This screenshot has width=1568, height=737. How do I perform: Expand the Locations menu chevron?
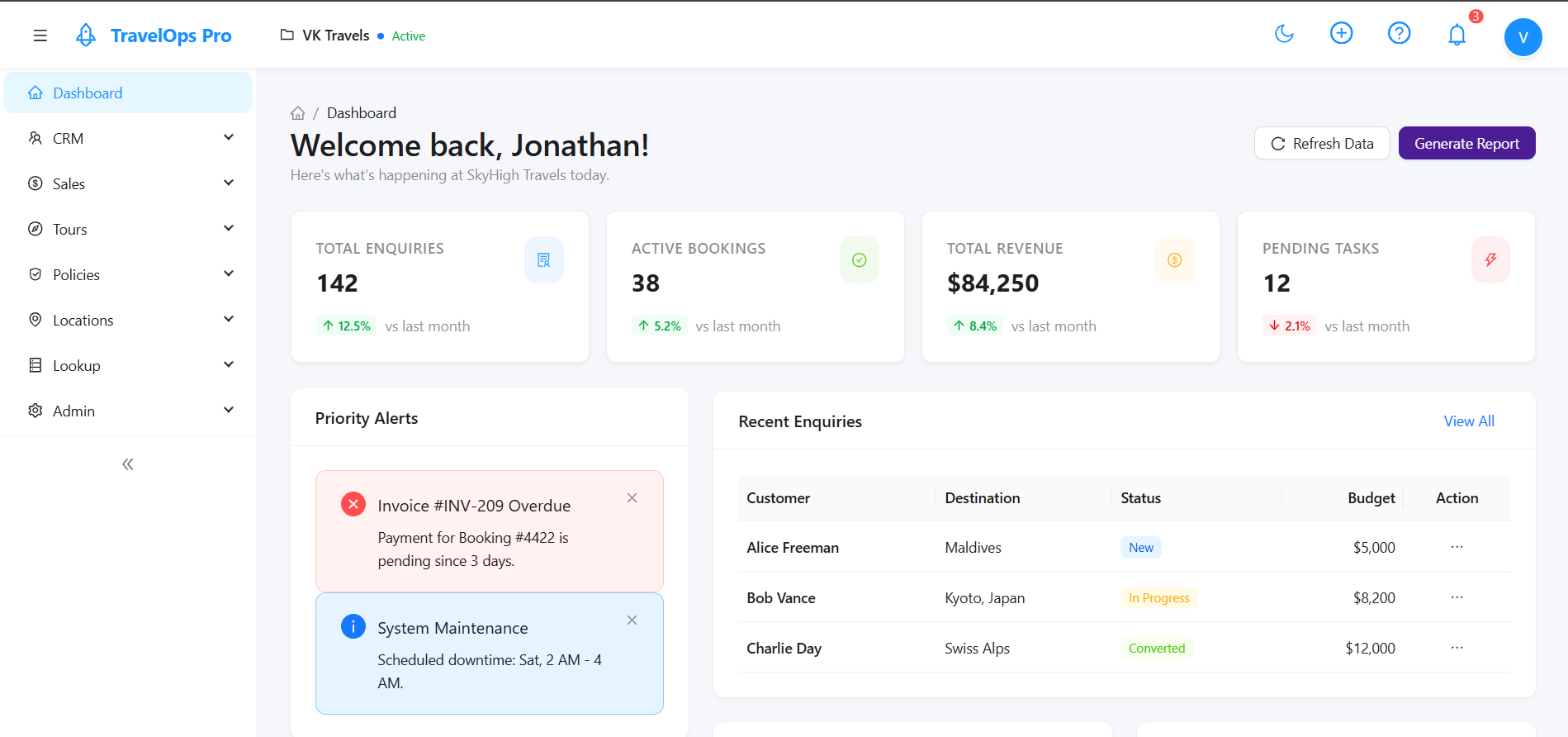point(229,319)
